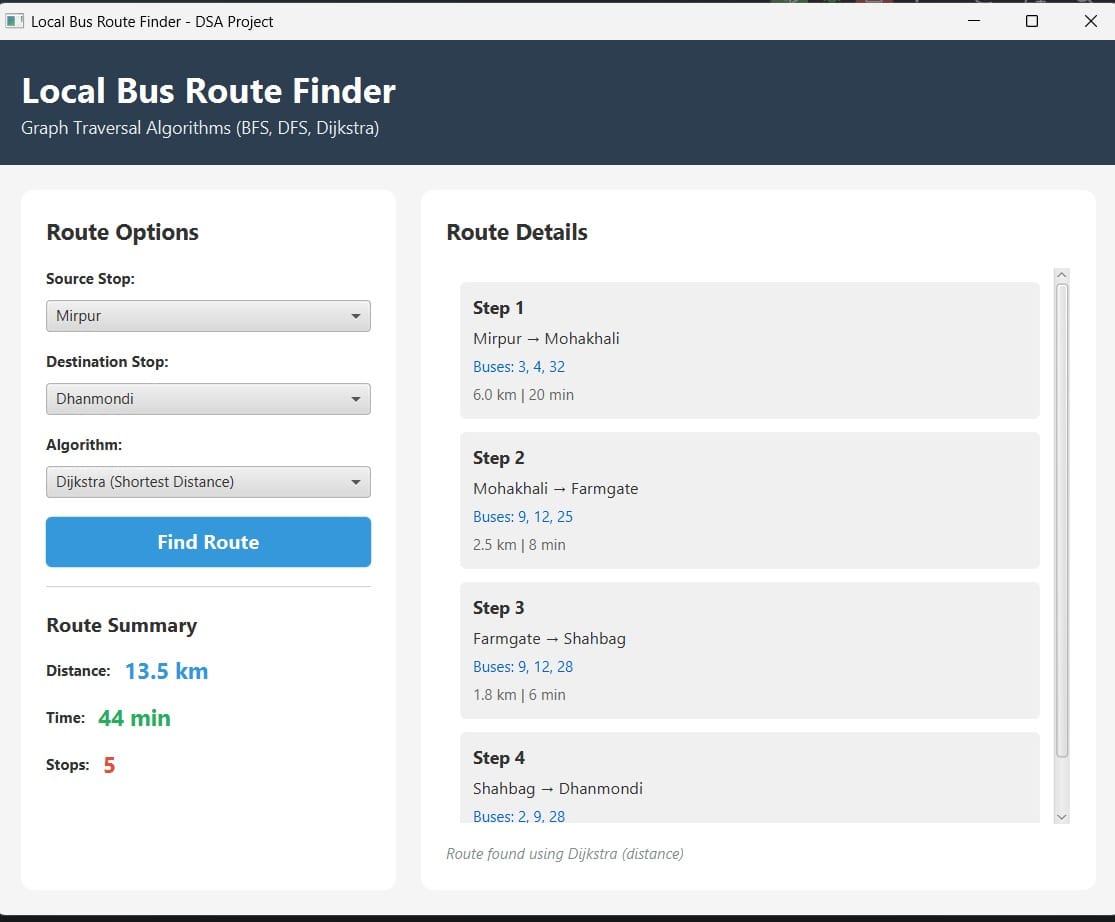This screenshot has height=922, width=1115.
Task: Open the Algorithm dropdown showing Dijkstra
Action: click(x=208, y=482)
